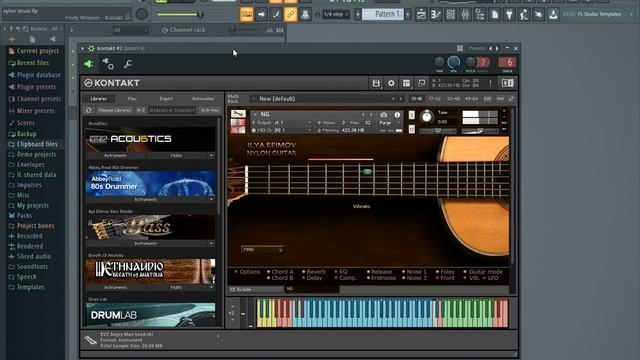Select the 17-32 multi rack page
The height and width of the screenshot is (360, 640).
point(434,99)
